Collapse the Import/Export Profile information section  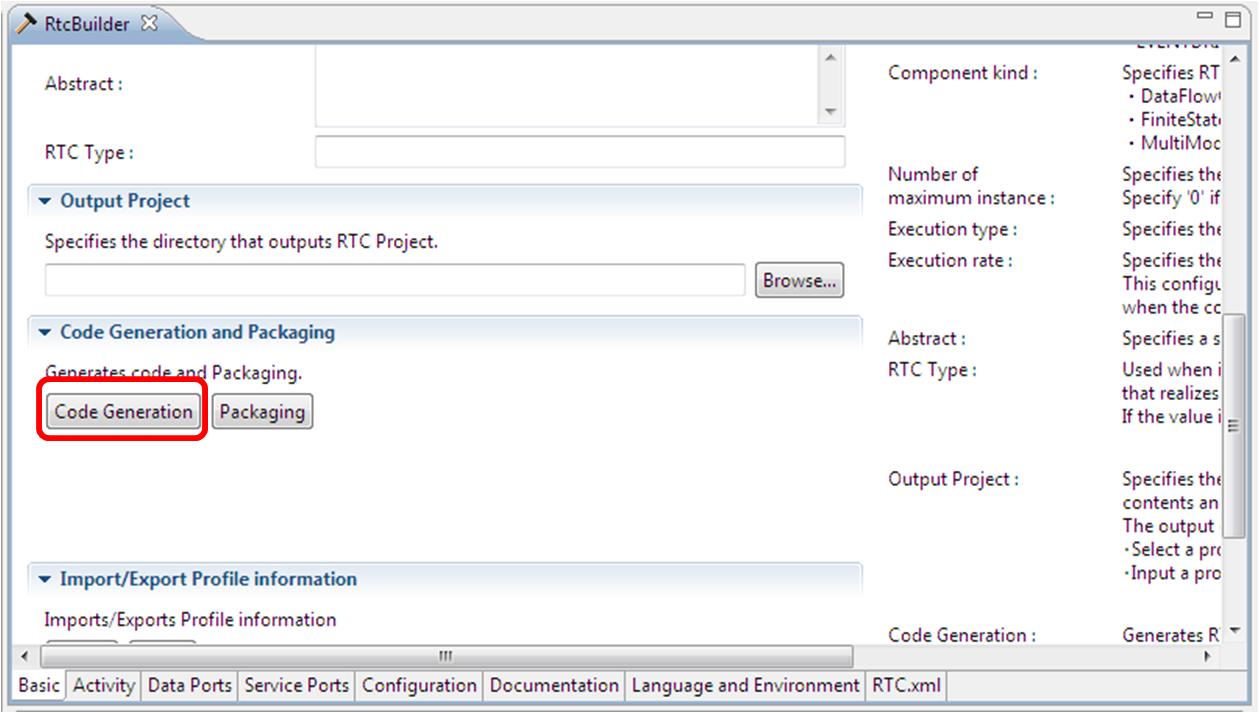coord(43,579)
